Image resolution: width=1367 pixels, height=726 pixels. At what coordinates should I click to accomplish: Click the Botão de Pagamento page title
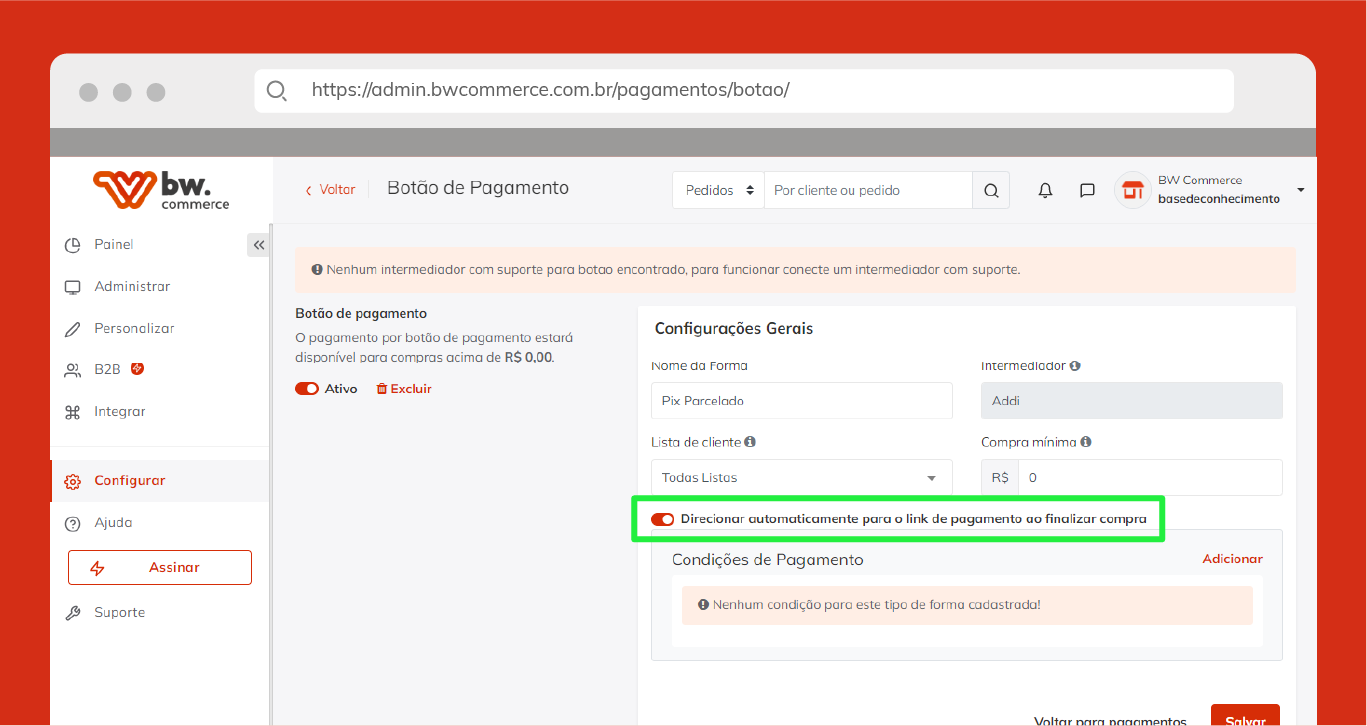click(x=478, y=188)
